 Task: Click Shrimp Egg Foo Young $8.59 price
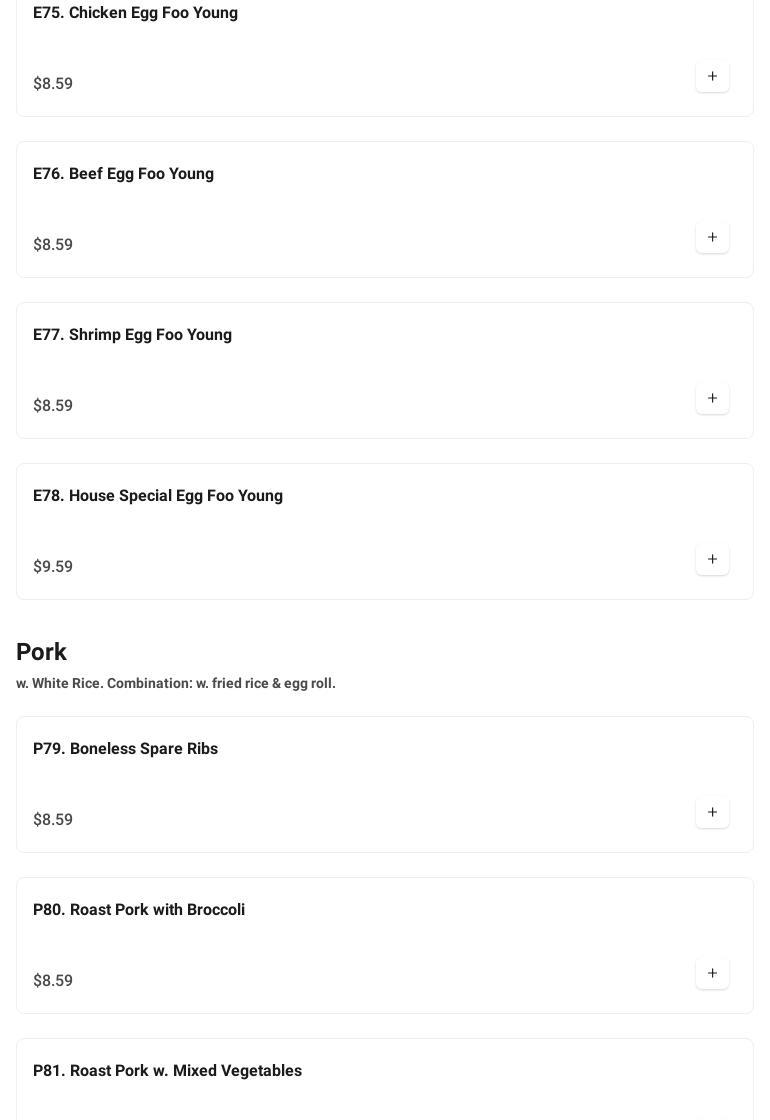click(53, 406)
